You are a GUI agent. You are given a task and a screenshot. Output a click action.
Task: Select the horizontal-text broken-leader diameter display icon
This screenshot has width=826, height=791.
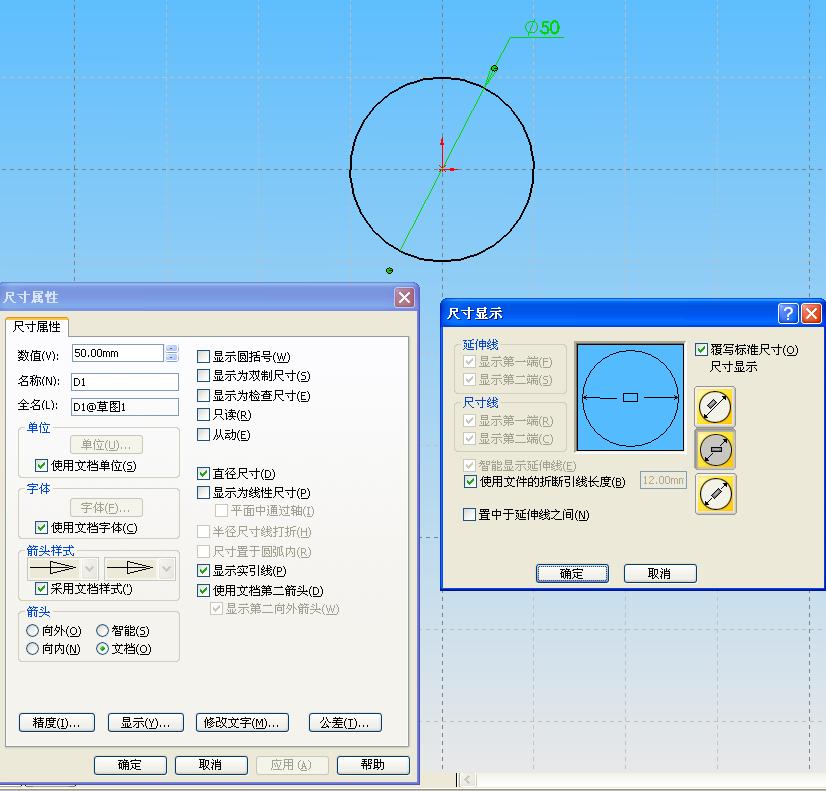pyautogui.click(x=715, y=450)
